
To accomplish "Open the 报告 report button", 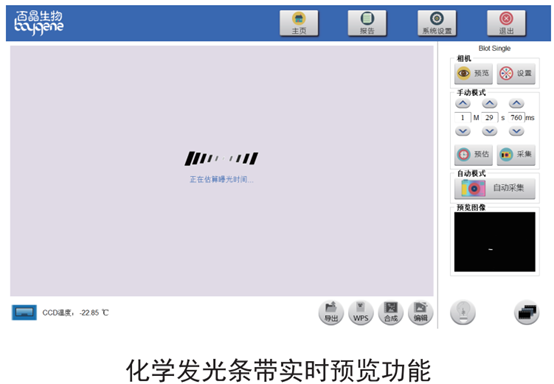I will [367, 23].
